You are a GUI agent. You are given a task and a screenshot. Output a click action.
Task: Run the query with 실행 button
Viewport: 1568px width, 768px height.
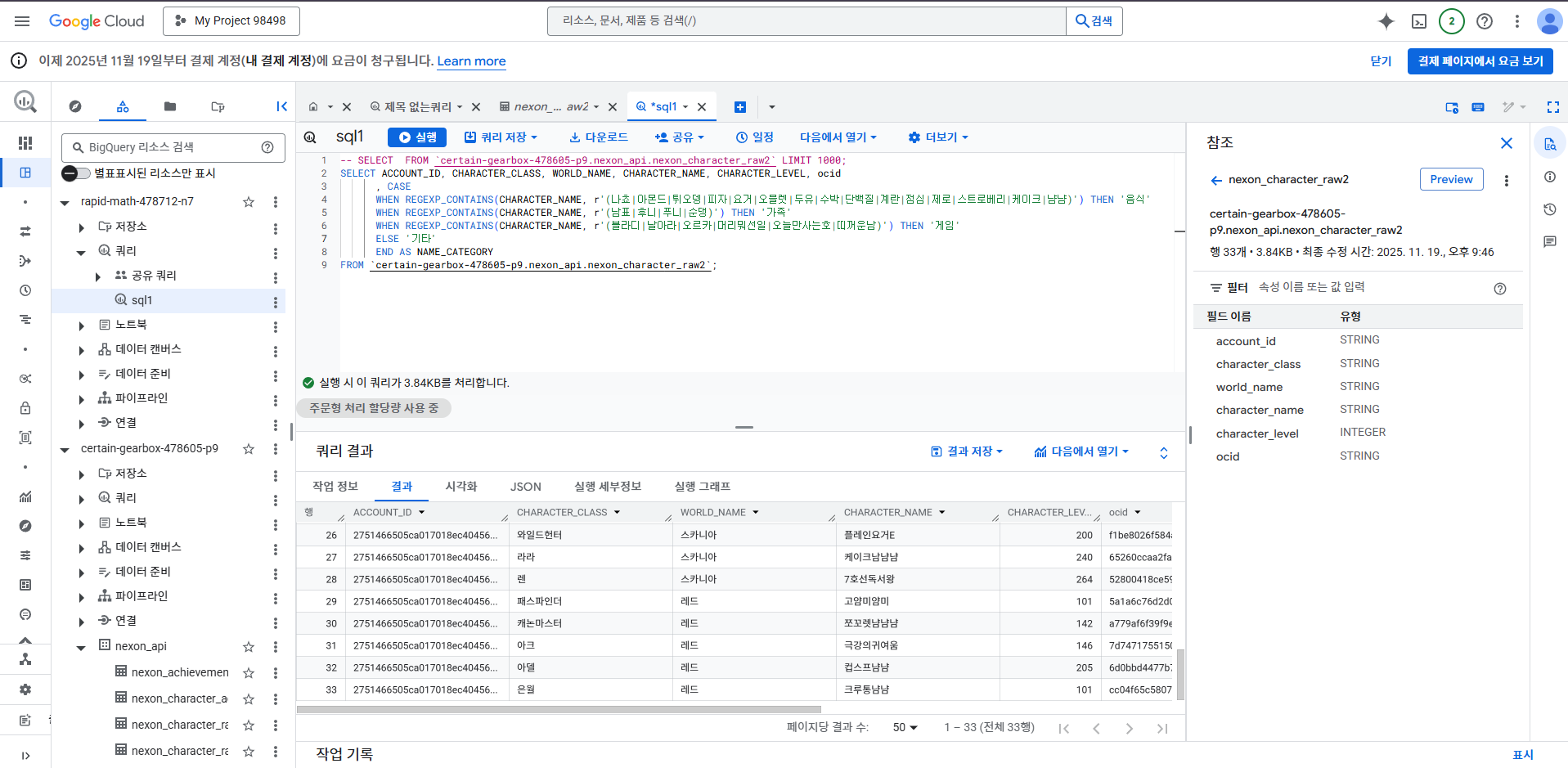[x=418, y=137]
